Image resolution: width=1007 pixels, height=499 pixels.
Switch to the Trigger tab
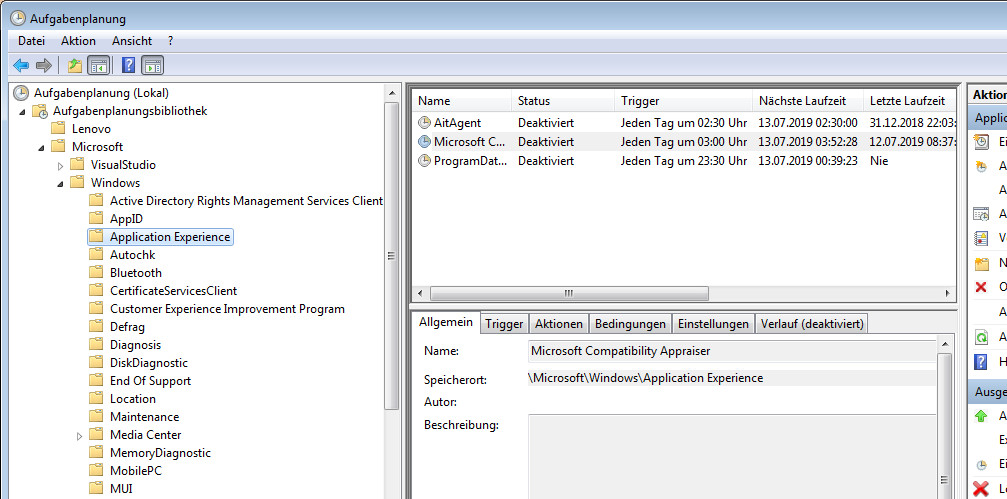504,324
